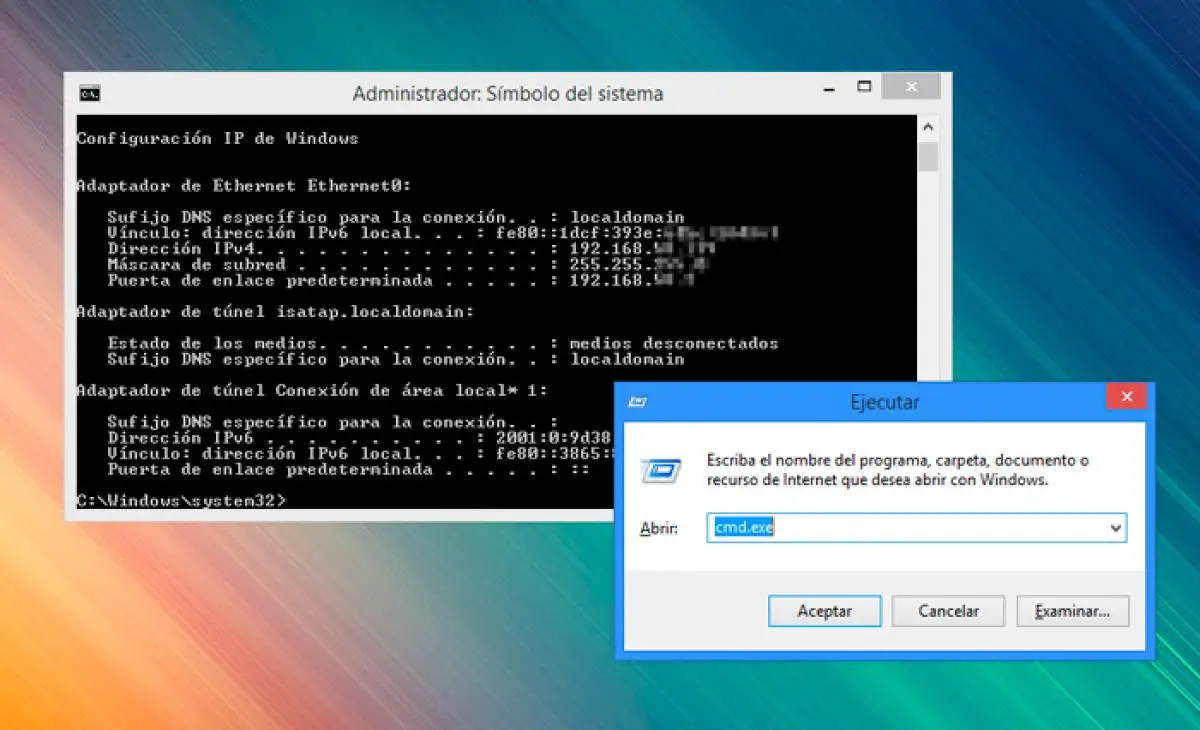This screenshot has width=1200, height=730.
Task: Click the Ejecutar title bar icon
Action: (636, 402)
